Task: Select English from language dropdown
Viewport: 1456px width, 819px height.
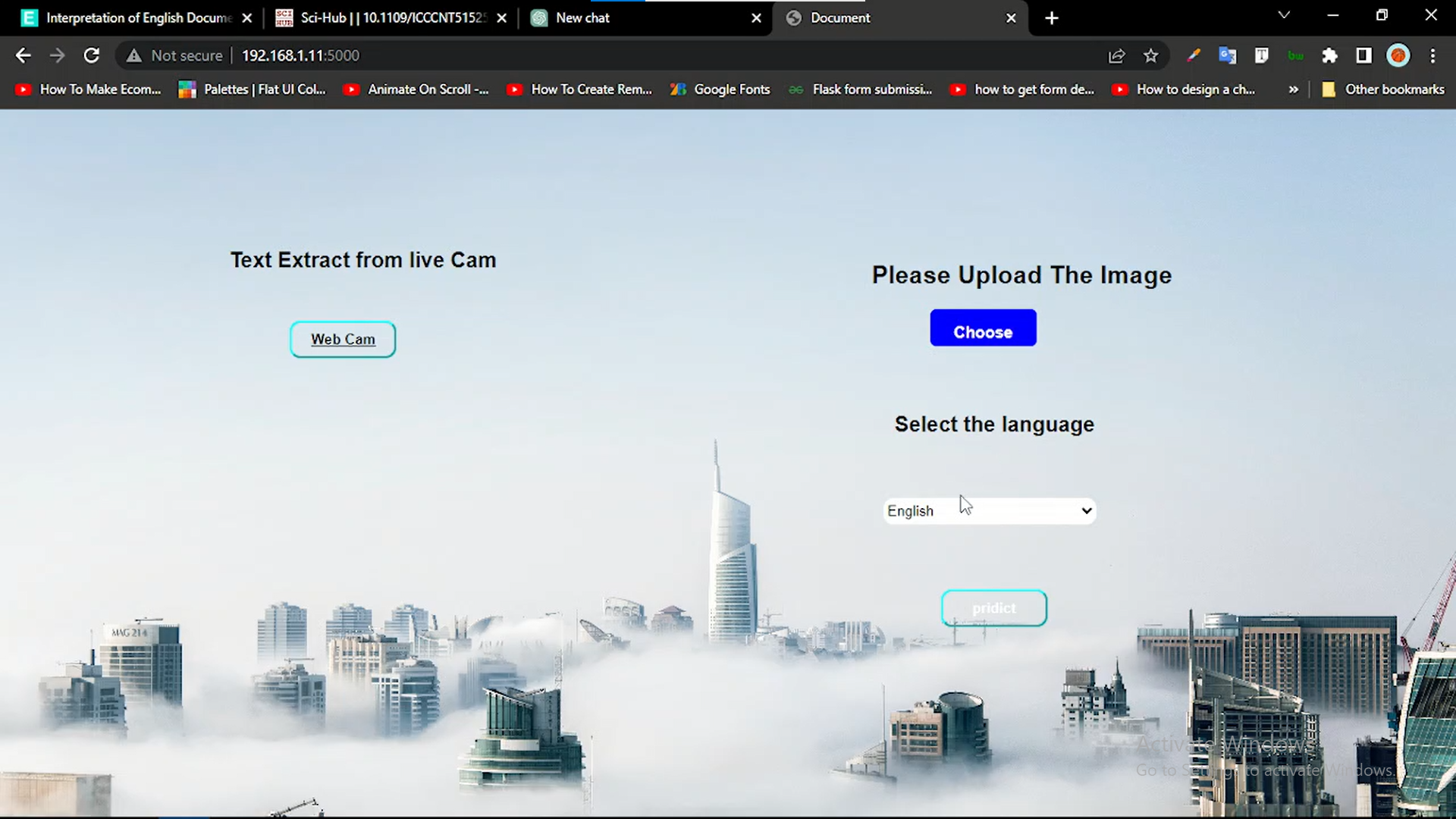Action: click(x=989, y=510)
